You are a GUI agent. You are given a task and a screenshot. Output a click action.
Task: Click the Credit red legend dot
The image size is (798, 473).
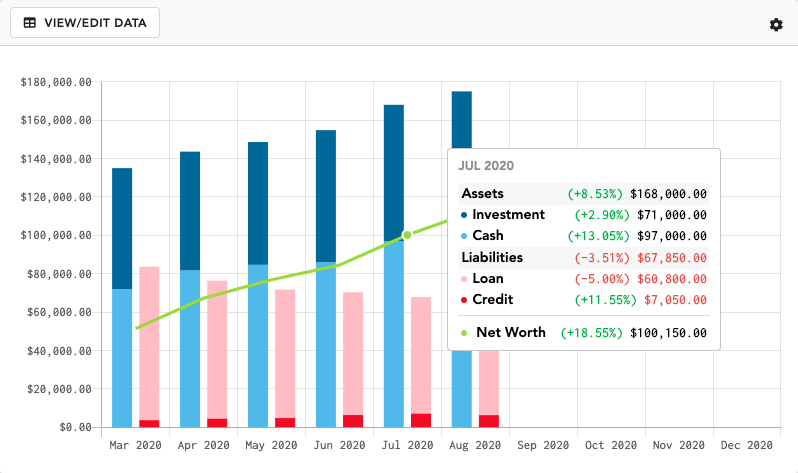465,300
